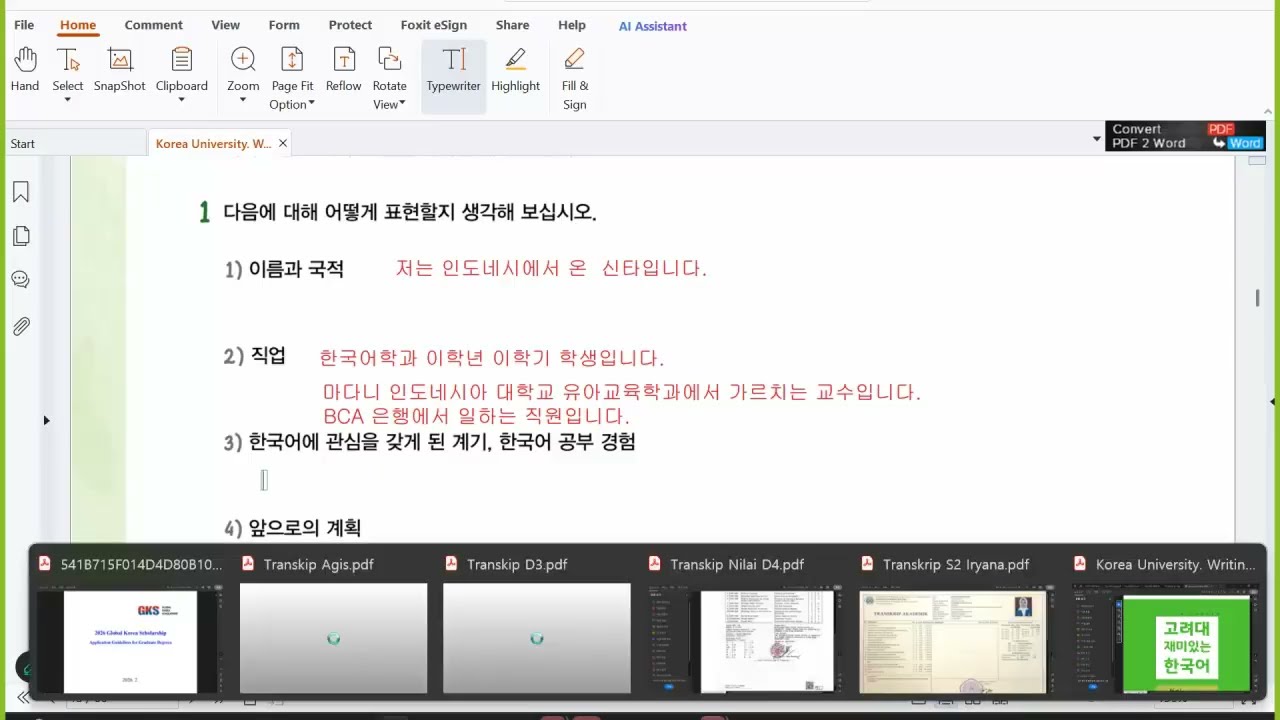Expand the Zoom dropdown arrow

tap(243, 100)
